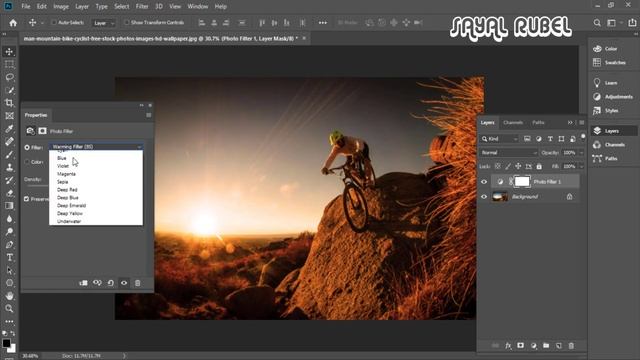Open the Swatches panel button
Viewport: 640px width, 360px height.
[x=609, y=62]
